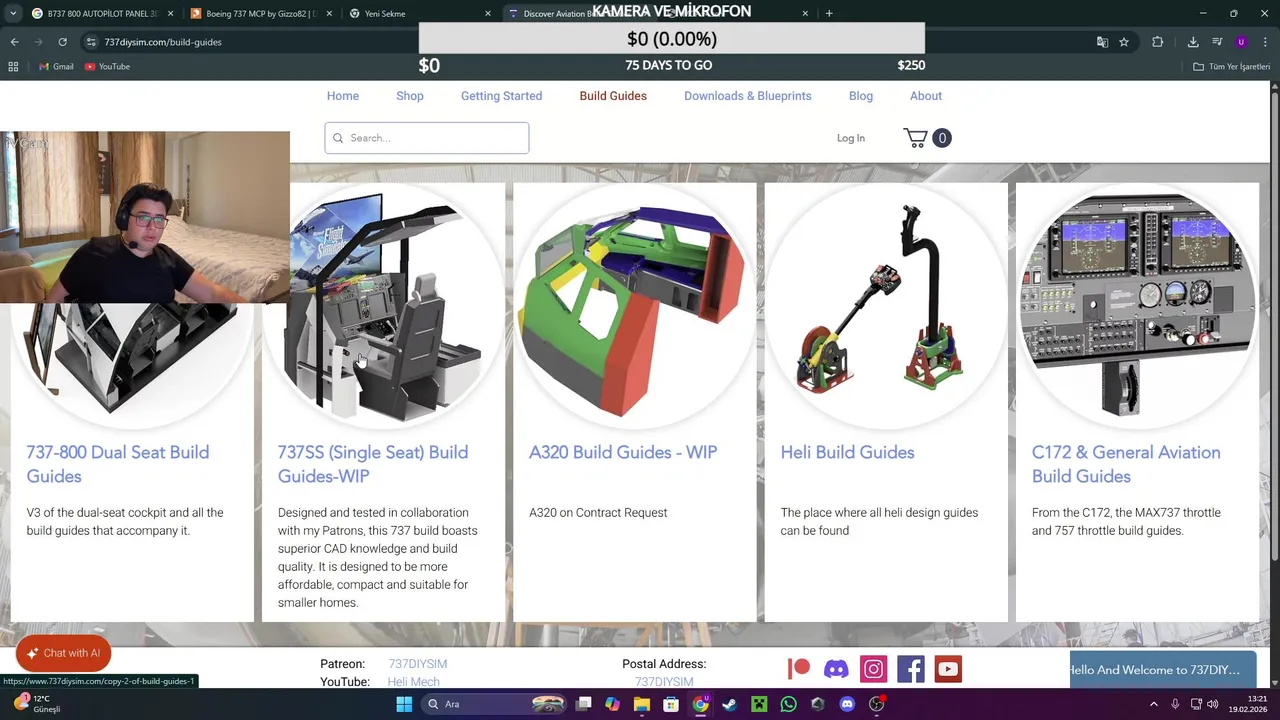Open the YouTube bookmark

107,66
